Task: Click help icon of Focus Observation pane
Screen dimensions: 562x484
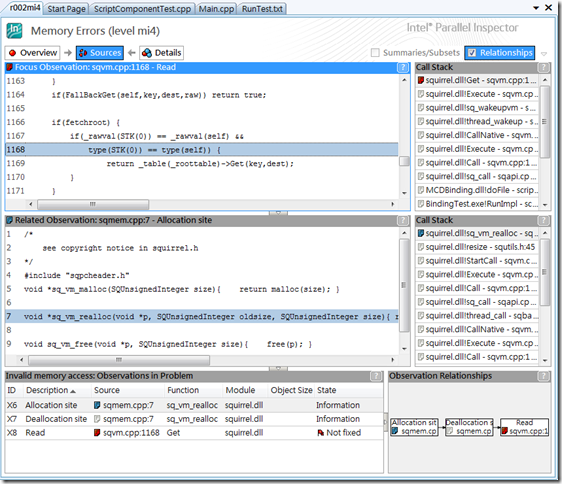Action: (403, 67)
